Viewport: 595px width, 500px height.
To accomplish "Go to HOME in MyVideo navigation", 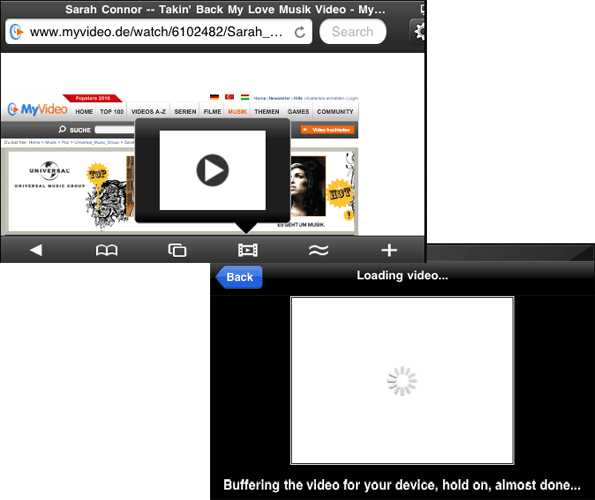I will [84, 112].
